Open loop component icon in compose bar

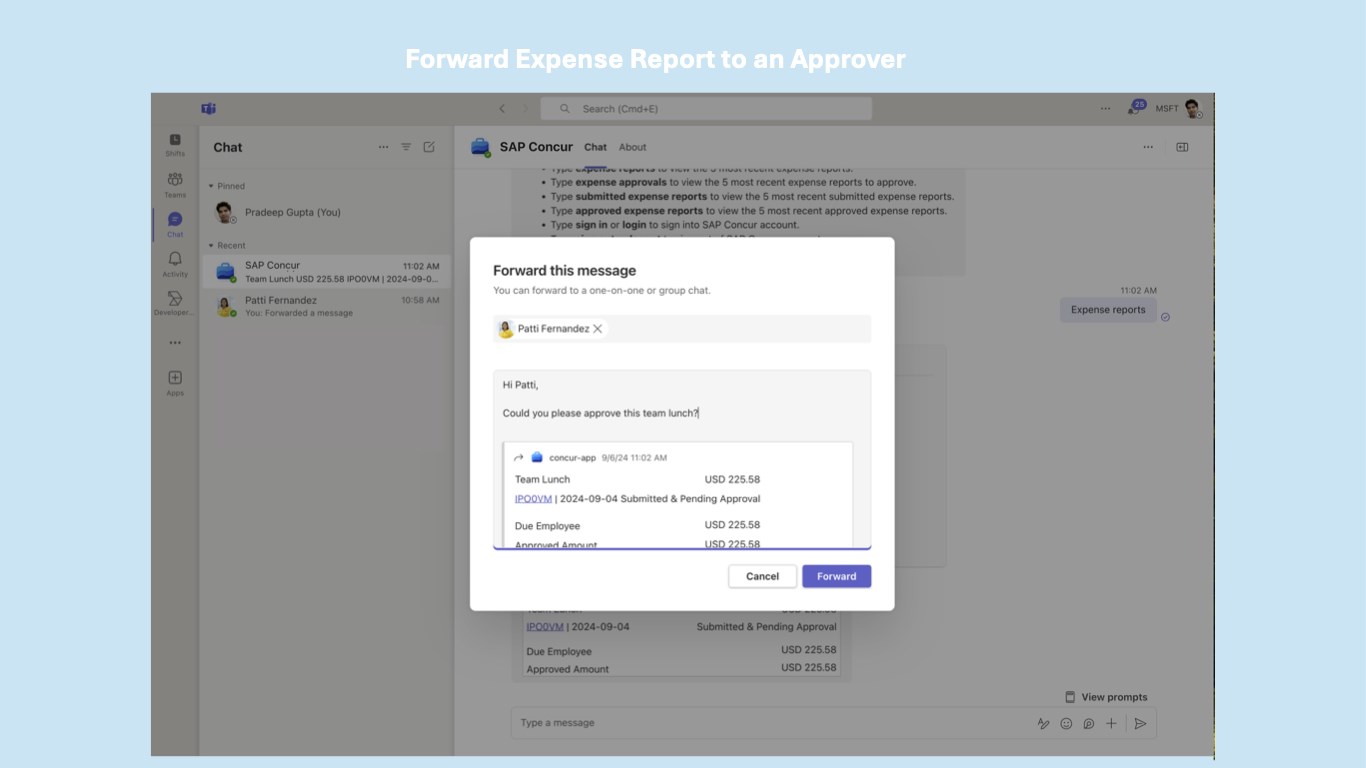pyautogui.click(x=1089, y=723)
